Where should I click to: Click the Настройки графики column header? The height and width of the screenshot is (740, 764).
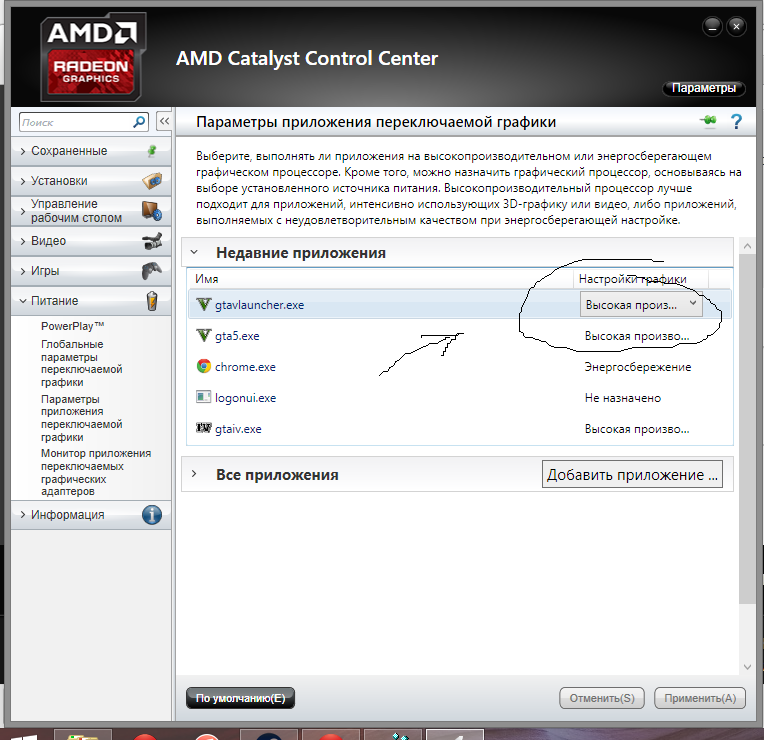632,279
